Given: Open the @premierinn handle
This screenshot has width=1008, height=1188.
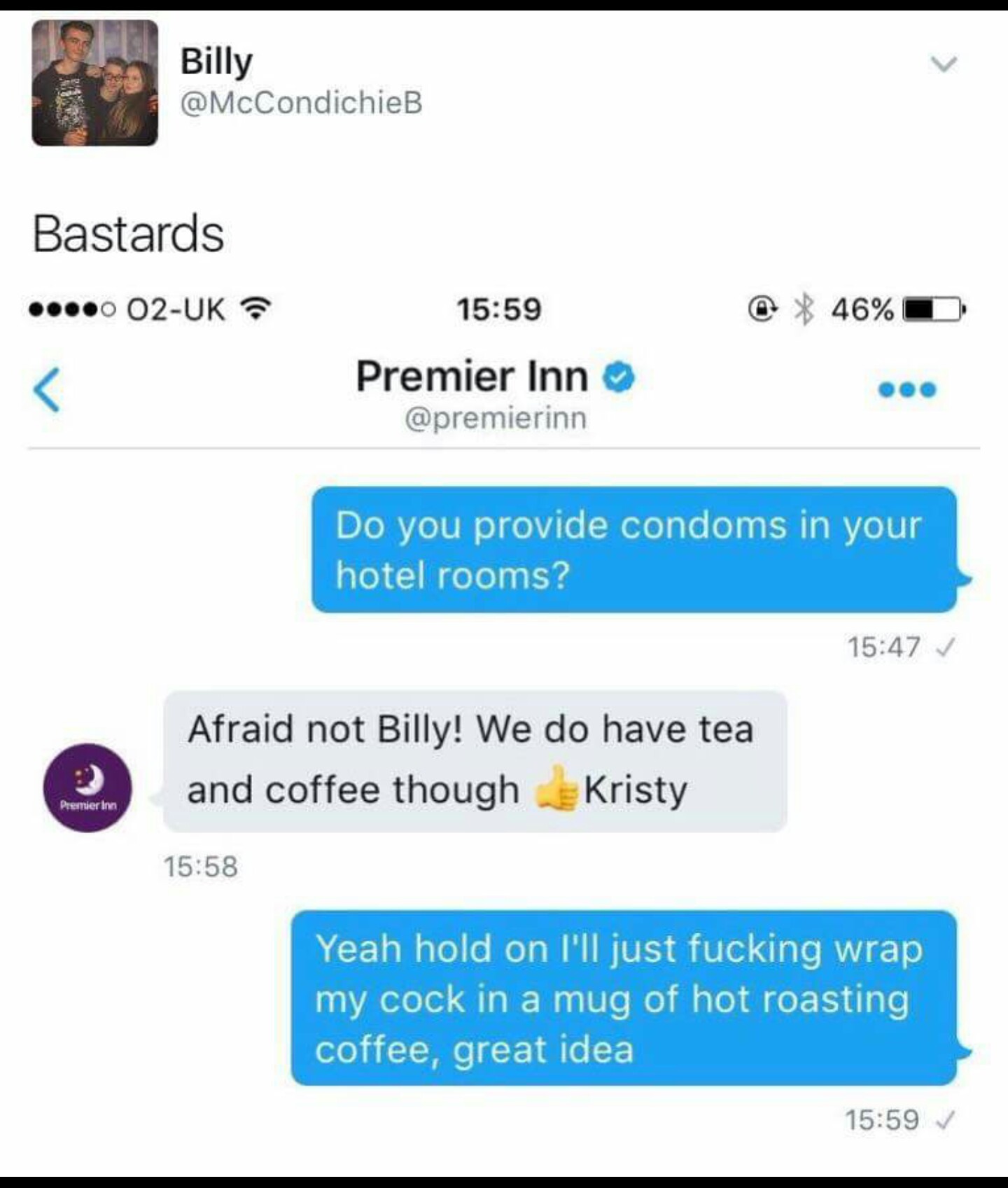Looking at the screenshot, I should pos(496,419).
